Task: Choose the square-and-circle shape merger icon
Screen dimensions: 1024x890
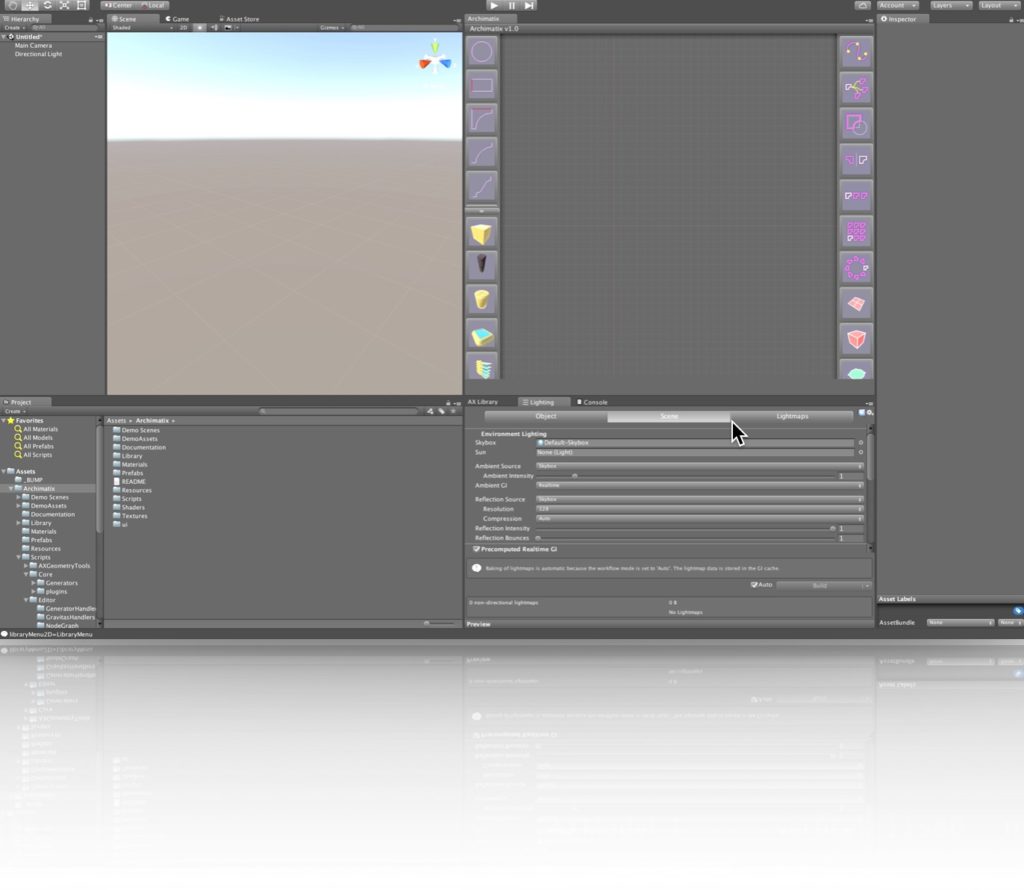Action: pyautogui.click(x=856, y=123)
